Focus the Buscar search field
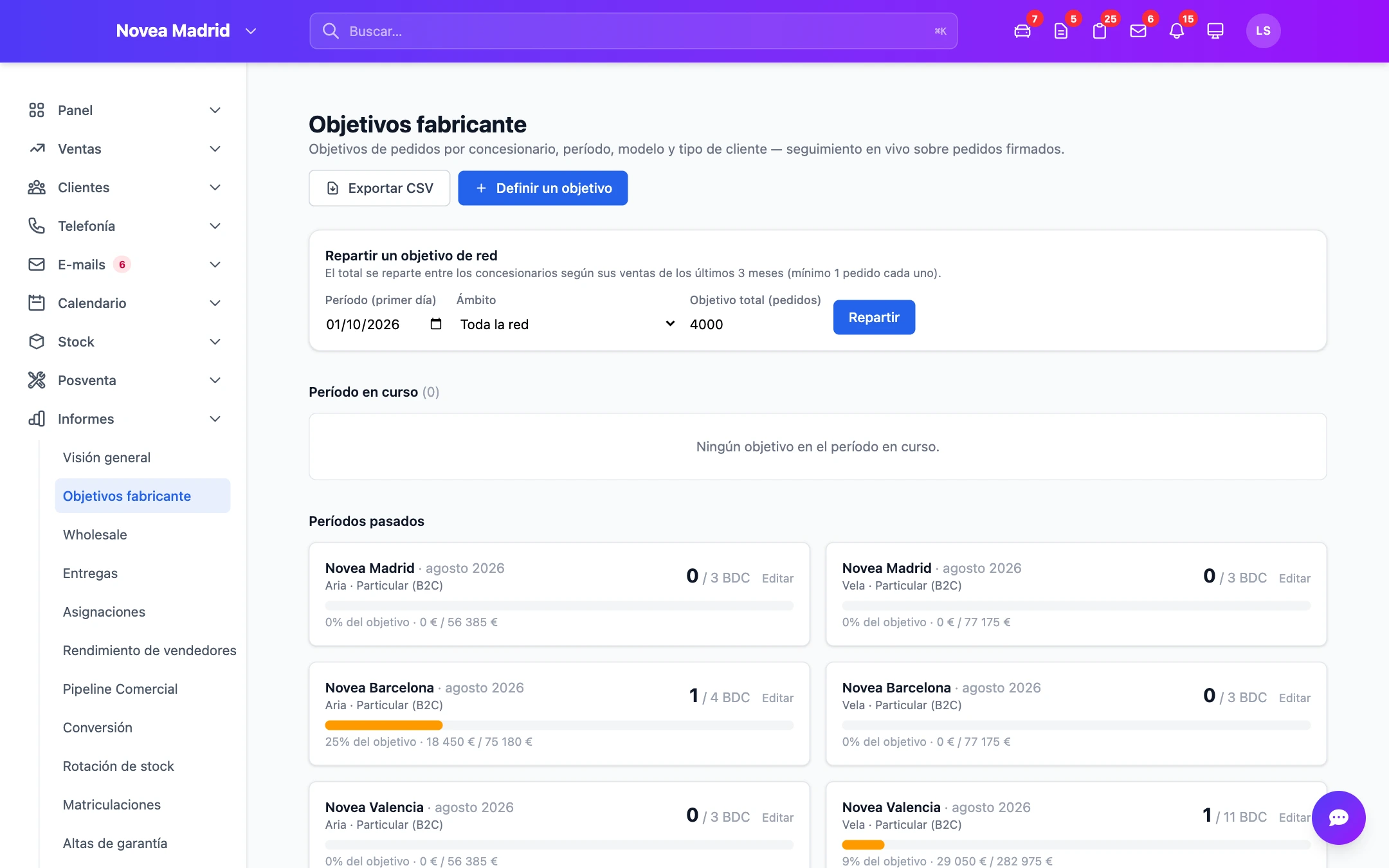This screenshot has height=868, width=1389. pyautogui.click(x=633, y=31)
